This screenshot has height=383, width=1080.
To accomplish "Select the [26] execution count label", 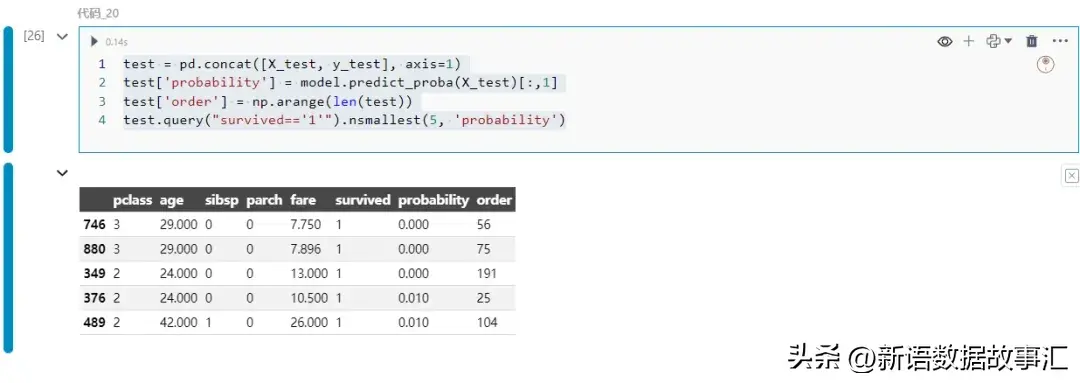I will [34, 37].
